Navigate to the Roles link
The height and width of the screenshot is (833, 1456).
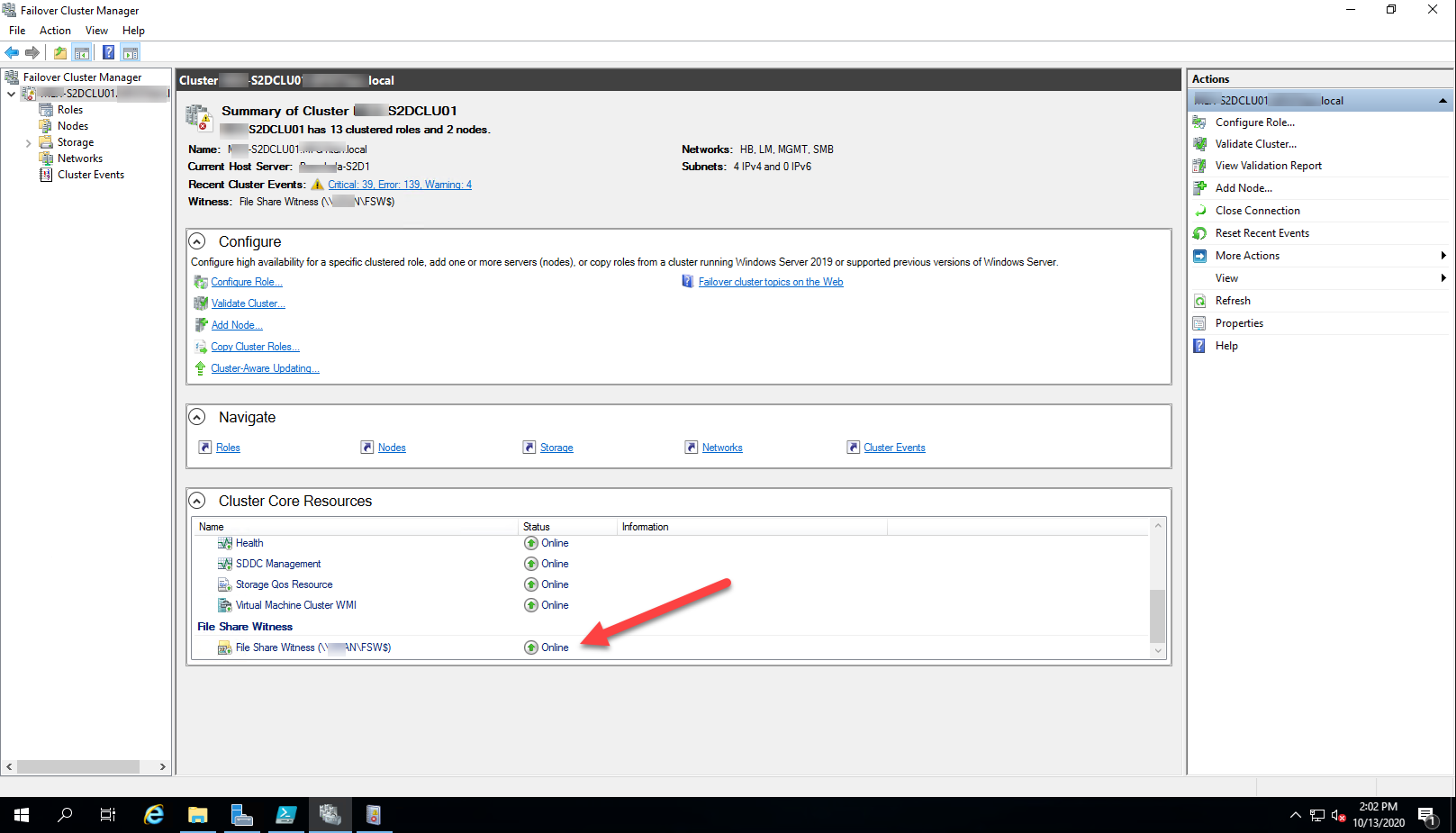point(228,448)
